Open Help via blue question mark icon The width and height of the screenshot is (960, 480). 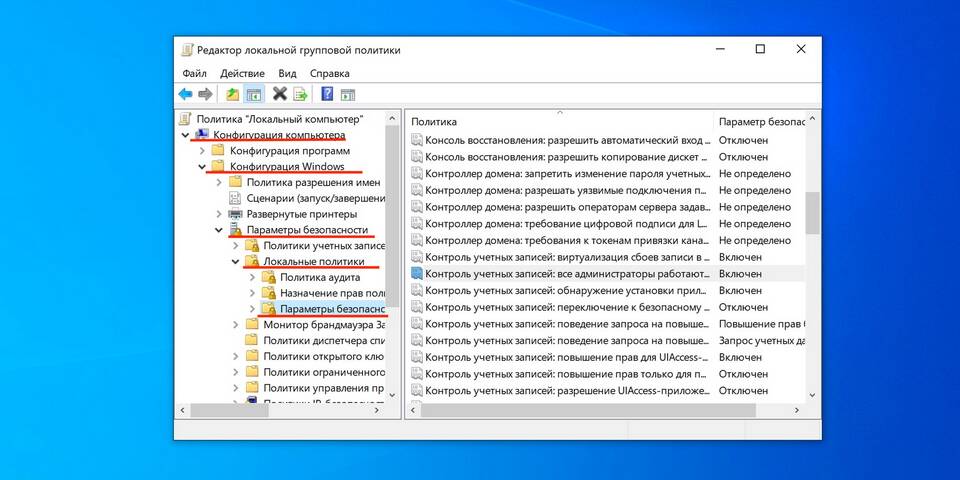coord(327,94)
